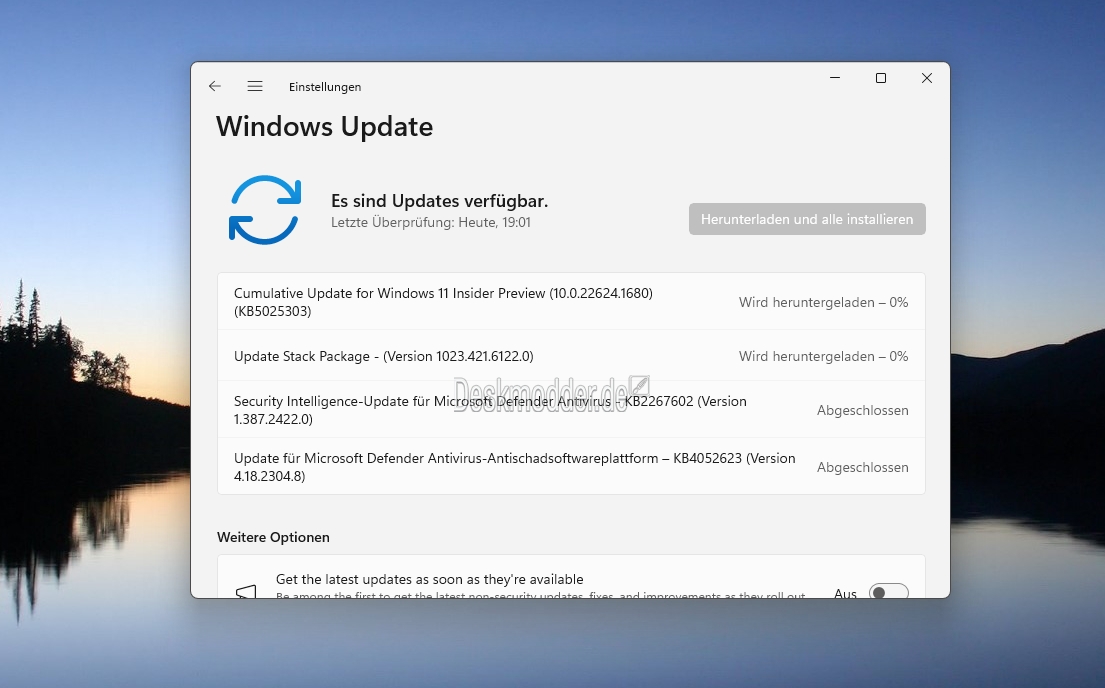Viewport: 1105px width, 688px height.
Task: Toggle 'Get the latest updates' switch
Action: [889, 593]
